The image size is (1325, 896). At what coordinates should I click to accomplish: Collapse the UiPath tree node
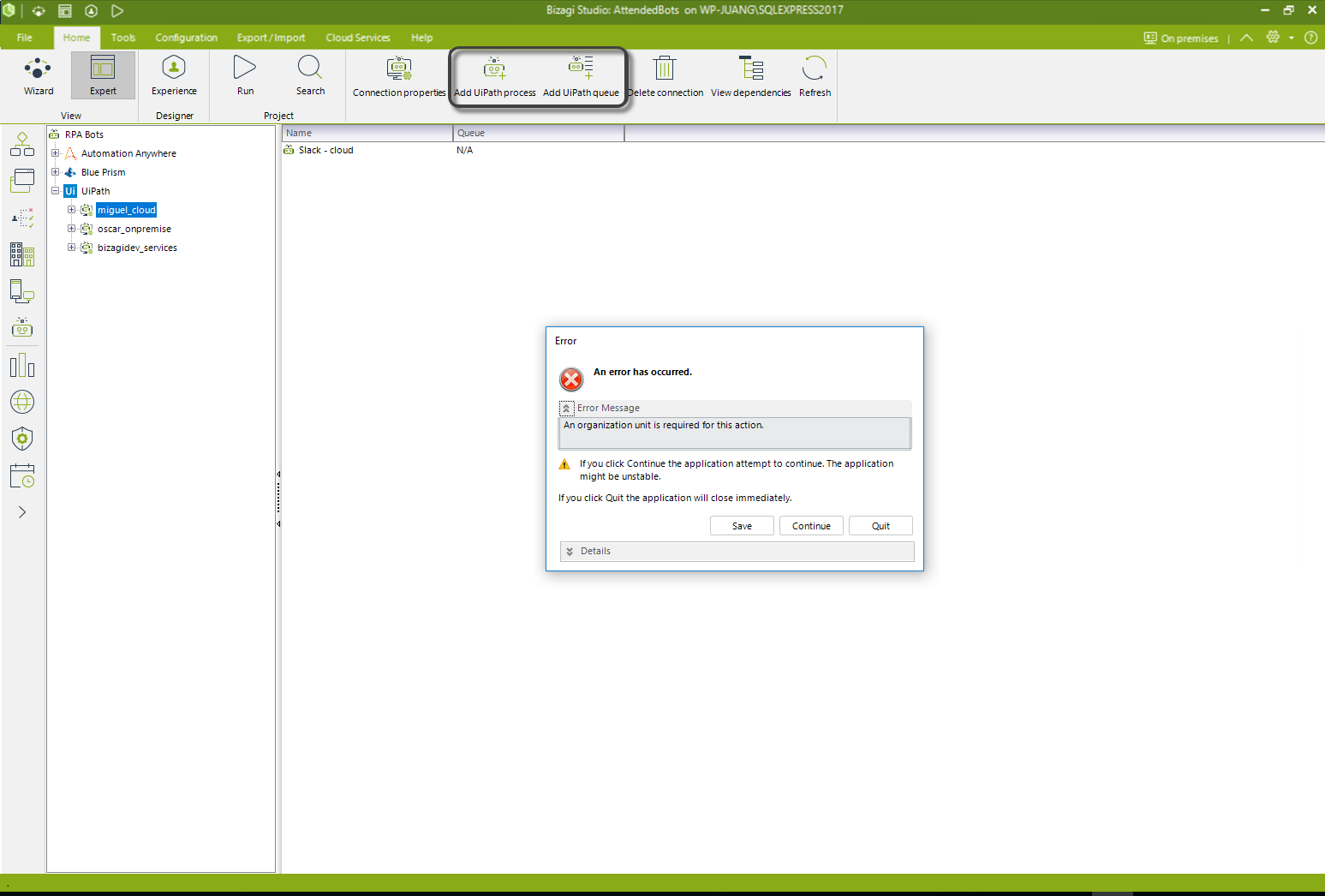coord(56,191)
